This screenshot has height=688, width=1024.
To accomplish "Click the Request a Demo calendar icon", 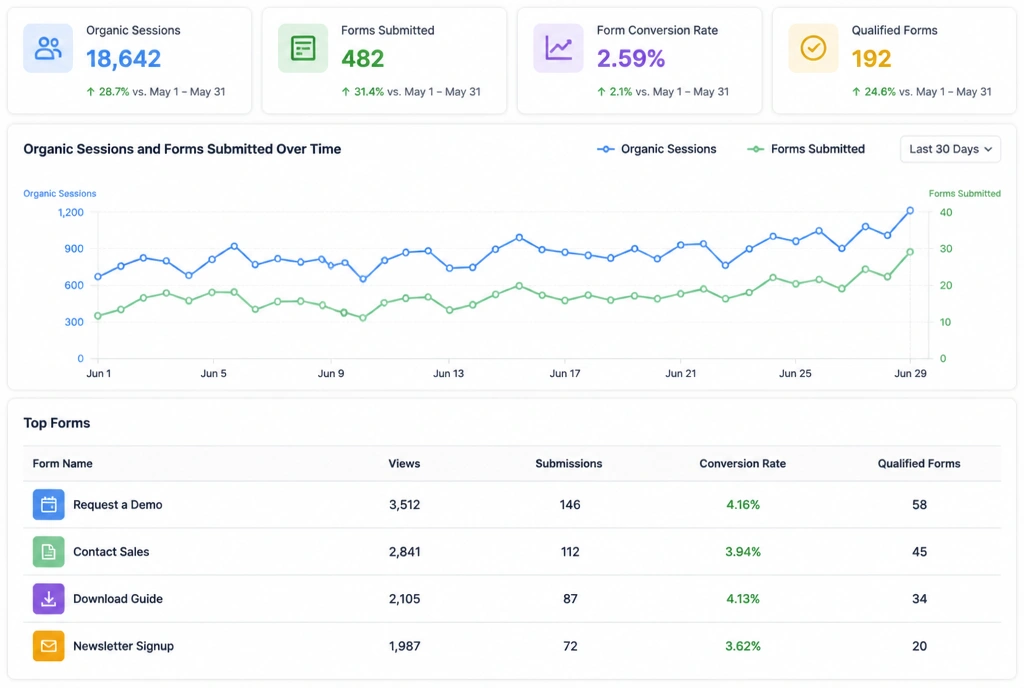I will pos(48,505).
